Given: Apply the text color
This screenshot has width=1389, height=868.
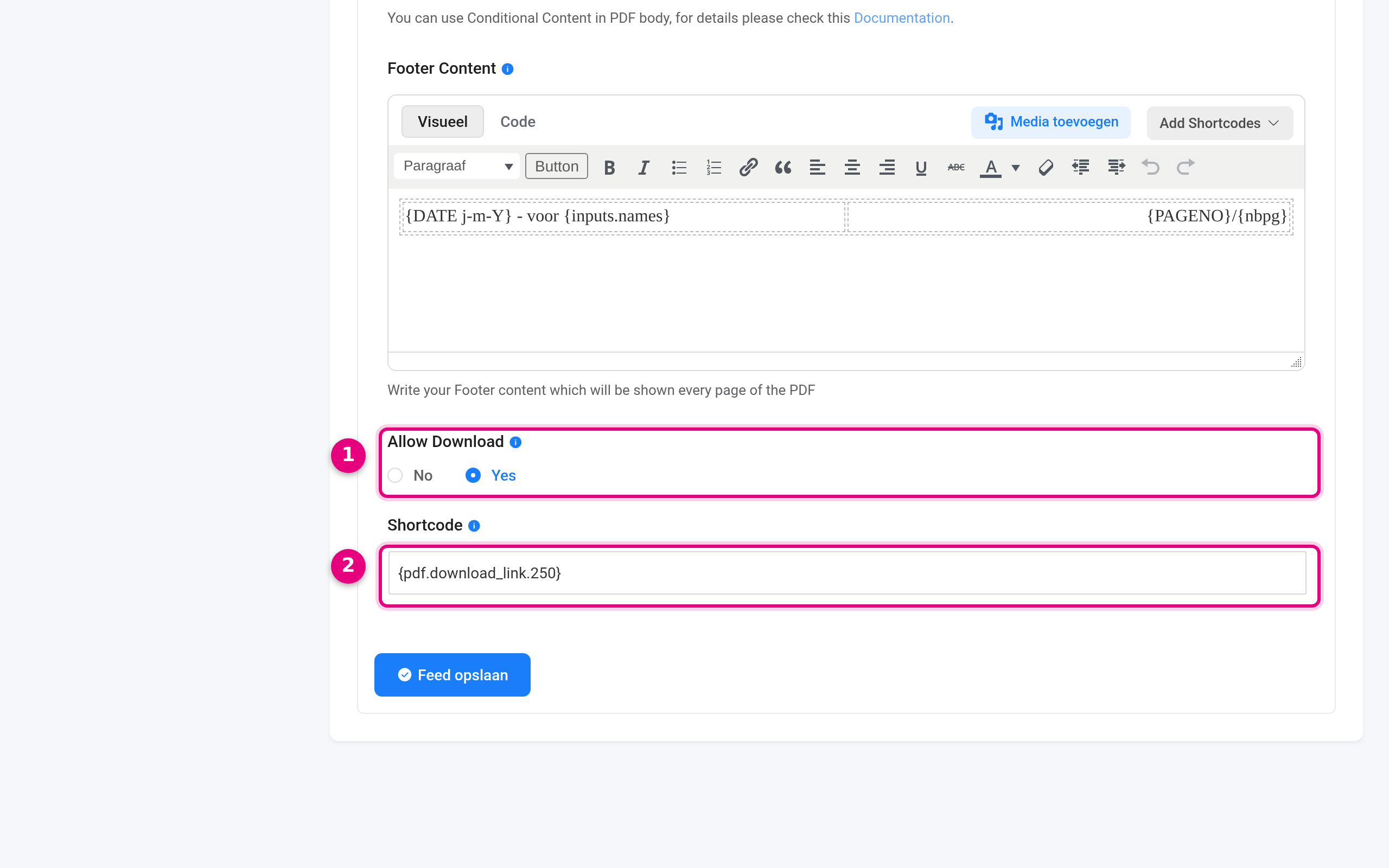Looking at the screenshot, I should point(991,167).
